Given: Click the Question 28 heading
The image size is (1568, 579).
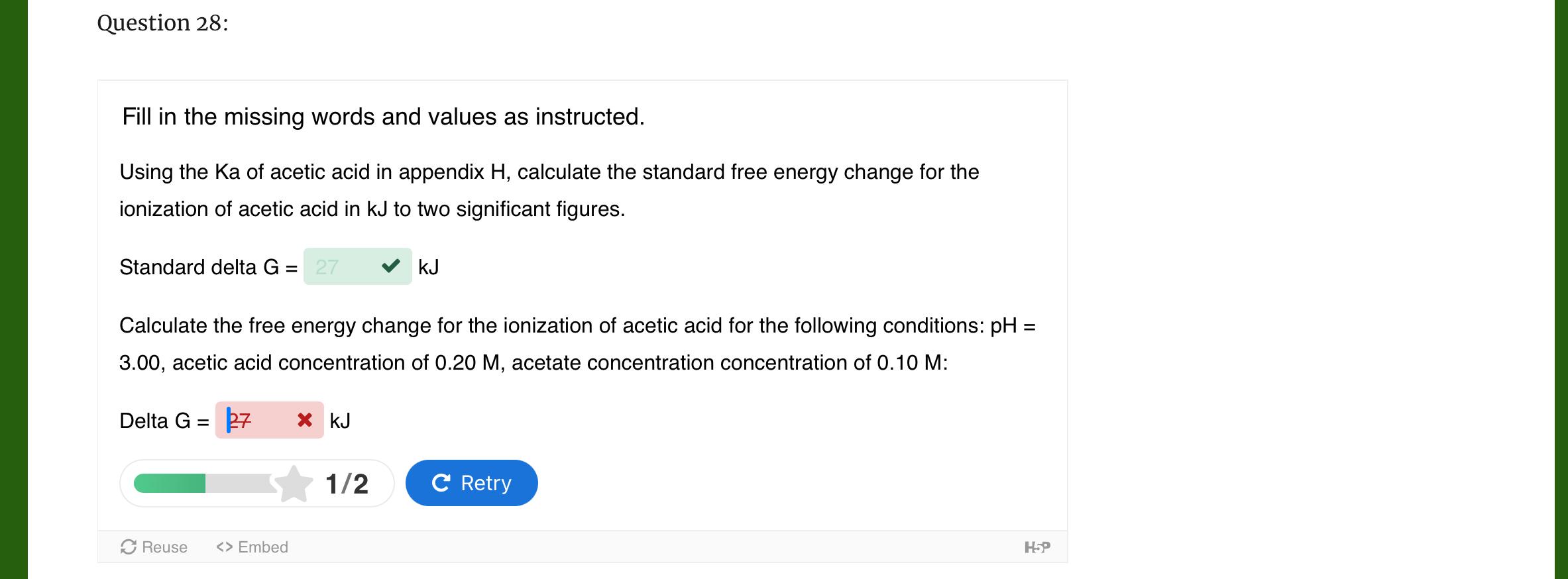Looking at the screenshot, I should pos(162,23).
